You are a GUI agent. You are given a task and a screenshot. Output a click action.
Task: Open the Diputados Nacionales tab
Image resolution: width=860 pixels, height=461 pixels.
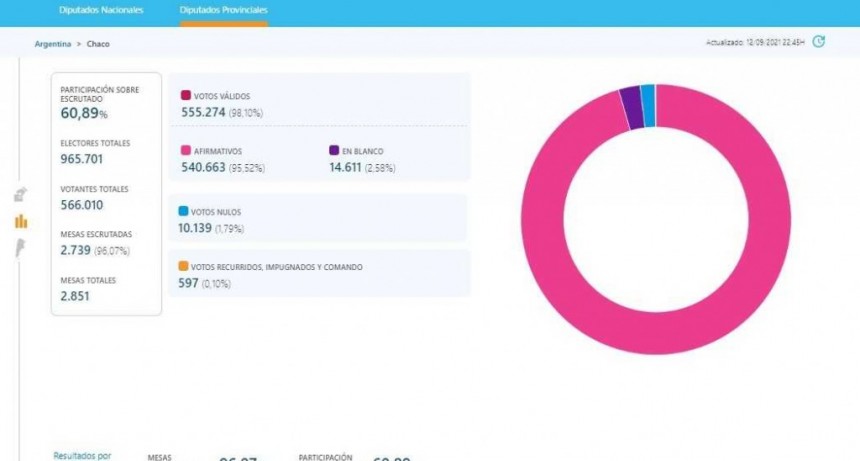coord(101,10)
